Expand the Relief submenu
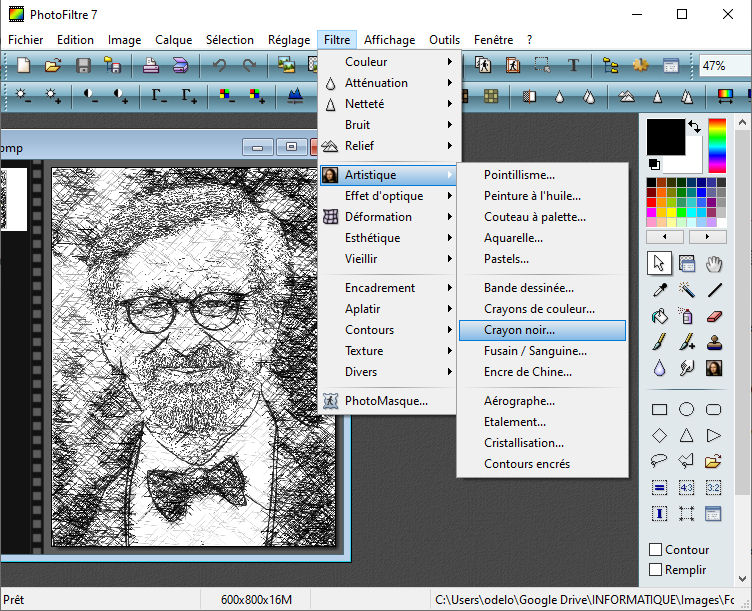The image size is (752, 611). 389,146
